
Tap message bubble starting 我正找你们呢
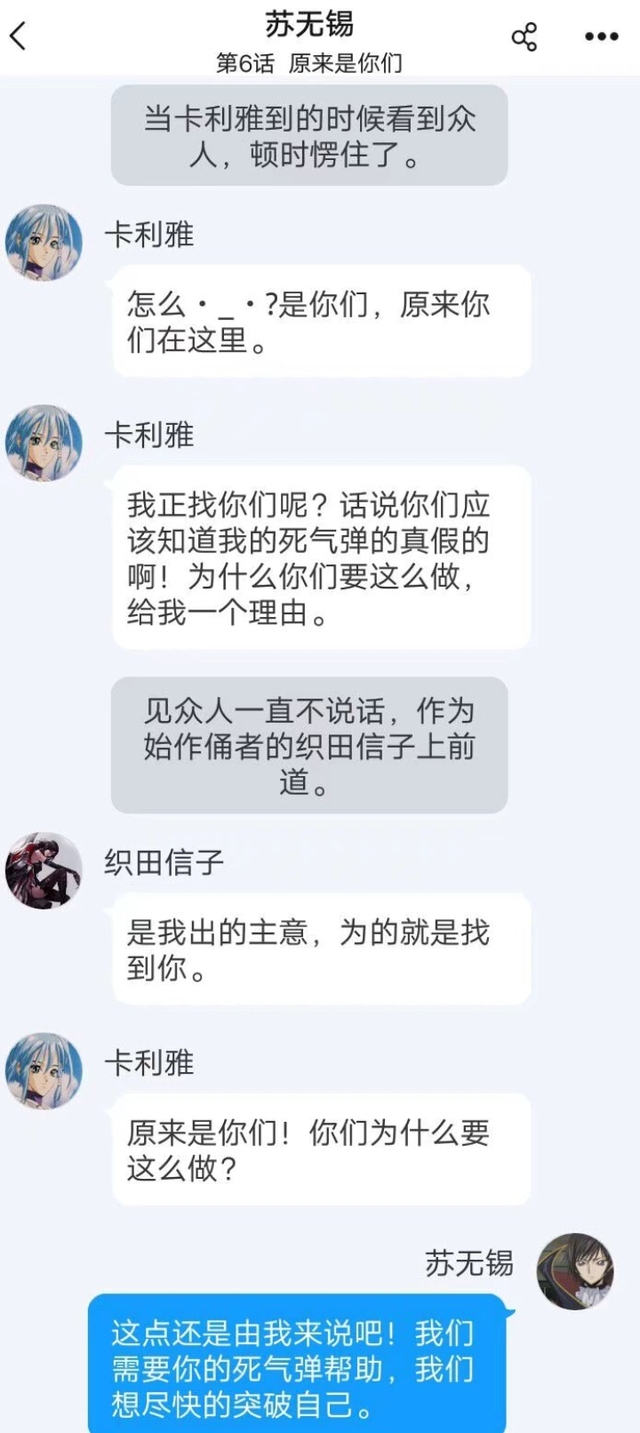click(x=321, y=557)
